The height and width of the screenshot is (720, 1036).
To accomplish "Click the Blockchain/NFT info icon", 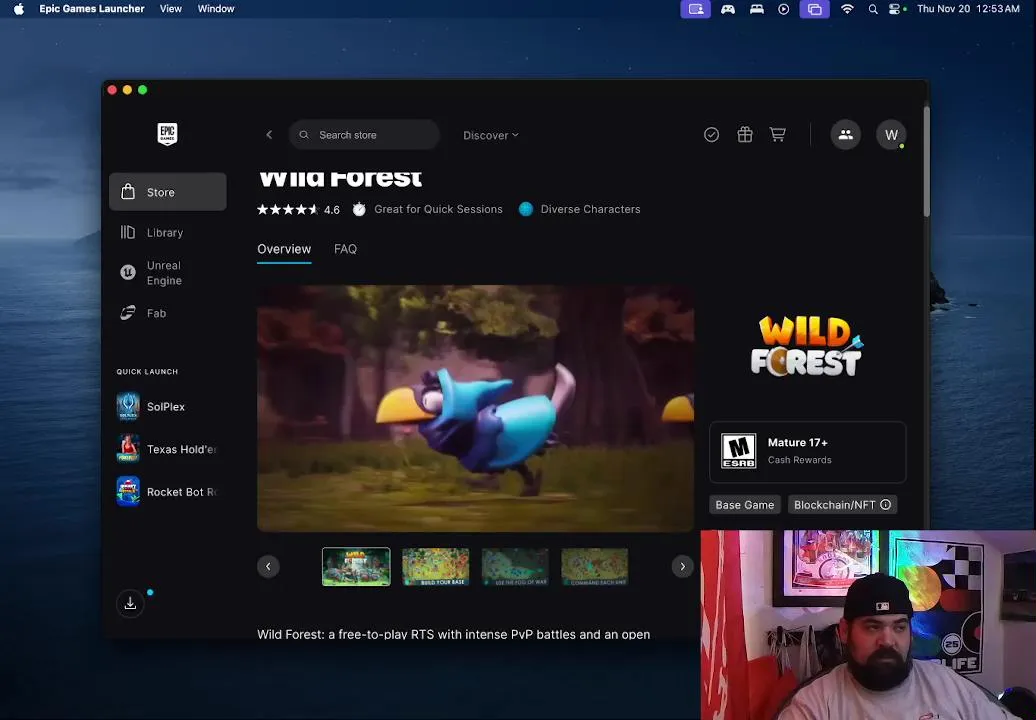I will 886,505.
